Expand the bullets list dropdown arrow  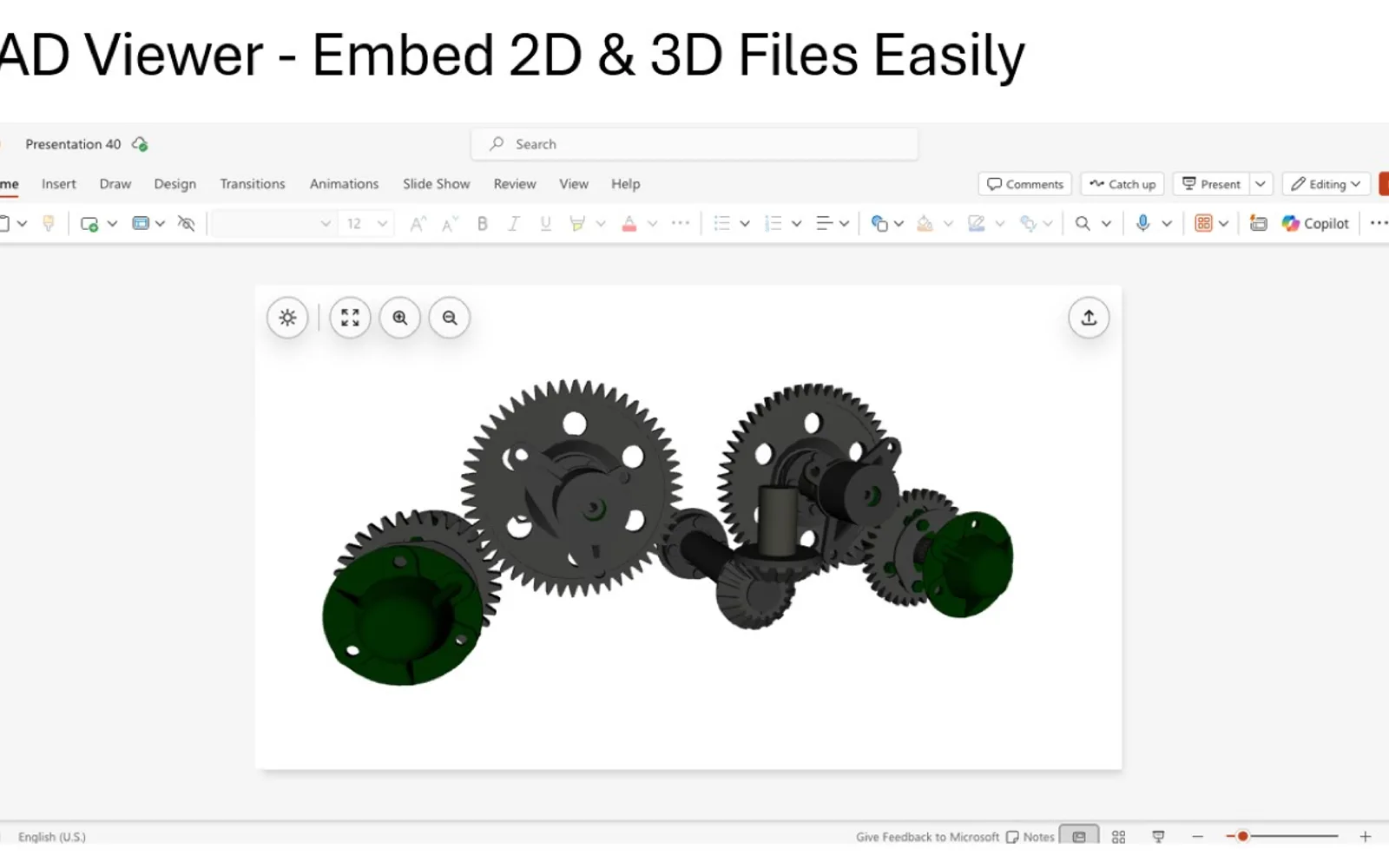745,224
